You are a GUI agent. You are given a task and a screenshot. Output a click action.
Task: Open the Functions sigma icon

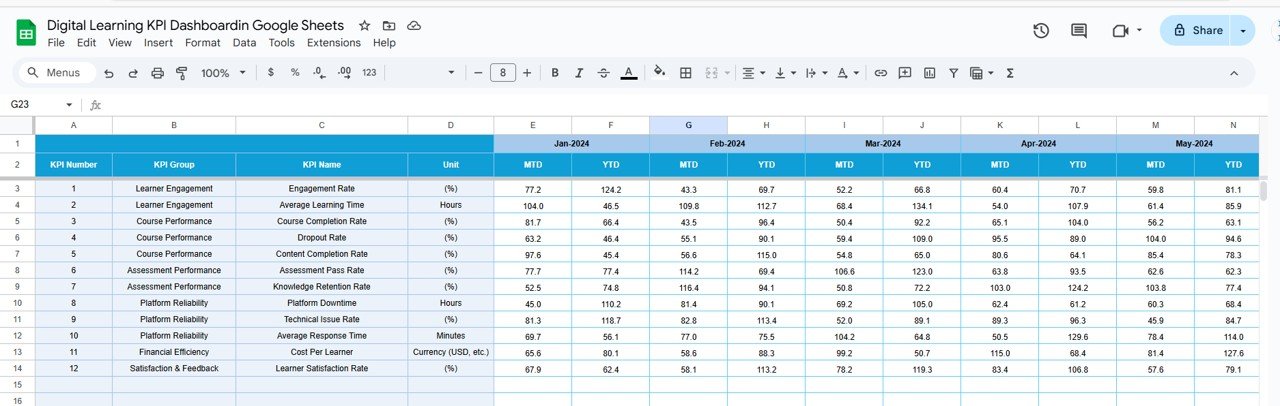(1009, 73)
